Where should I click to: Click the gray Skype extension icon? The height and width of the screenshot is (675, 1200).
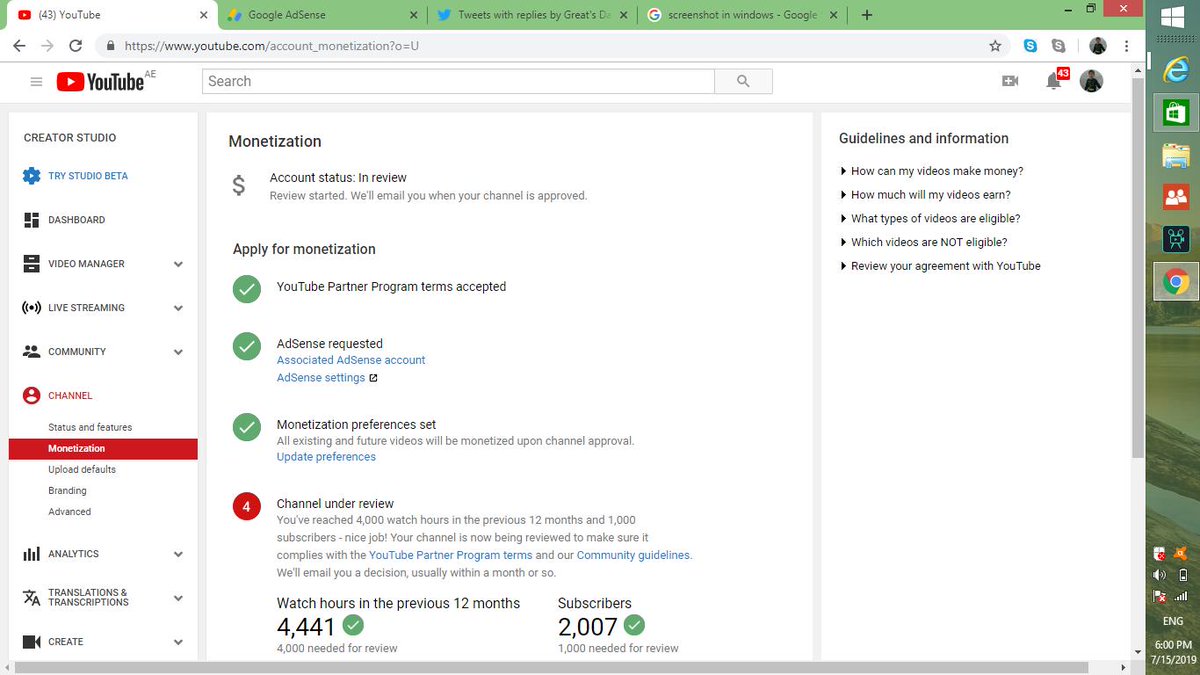click(1058, 46)
